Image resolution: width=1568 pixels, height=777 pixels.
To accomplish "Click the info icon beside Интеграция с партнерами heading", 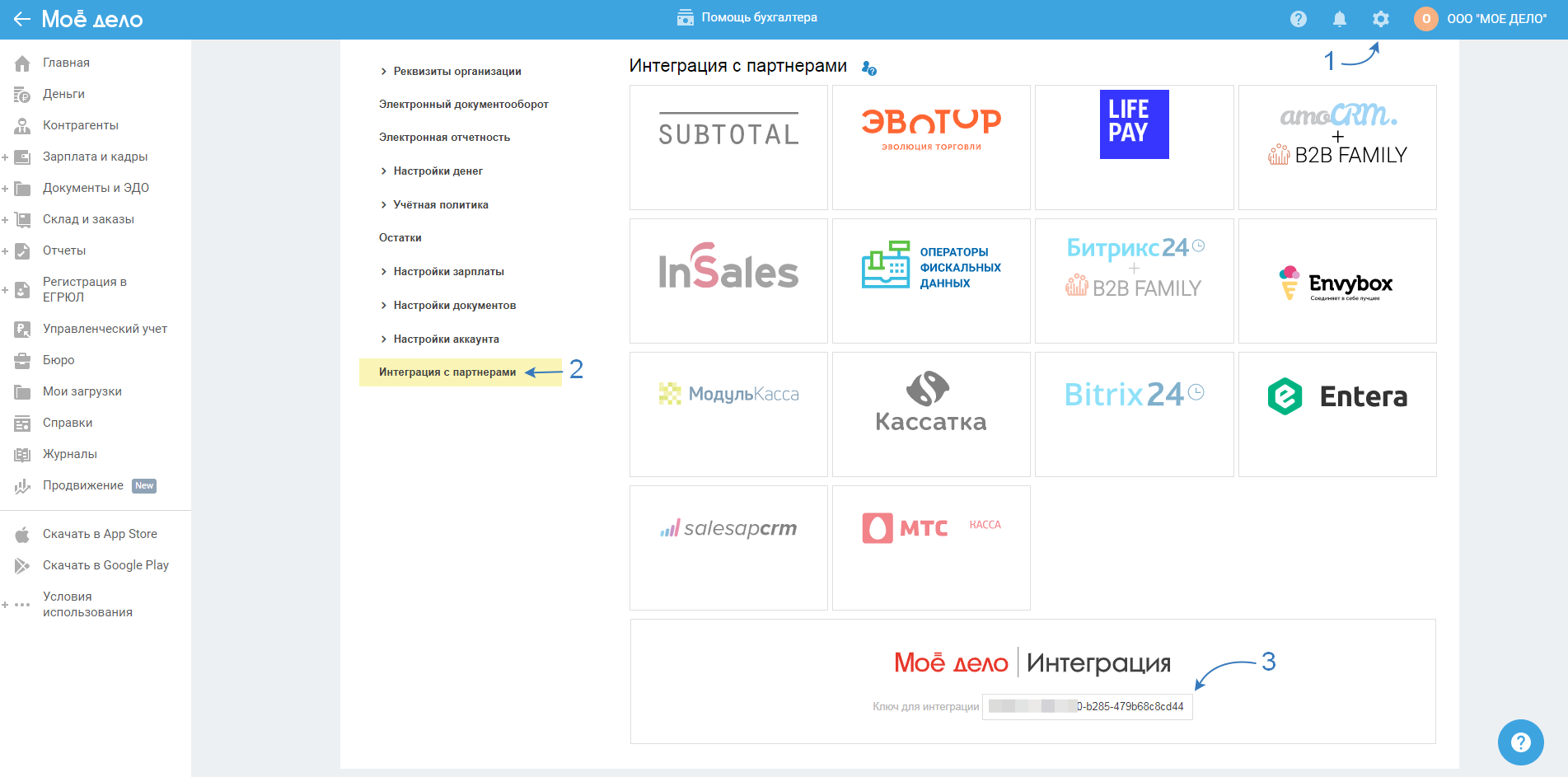I will [x=868, y=68].
